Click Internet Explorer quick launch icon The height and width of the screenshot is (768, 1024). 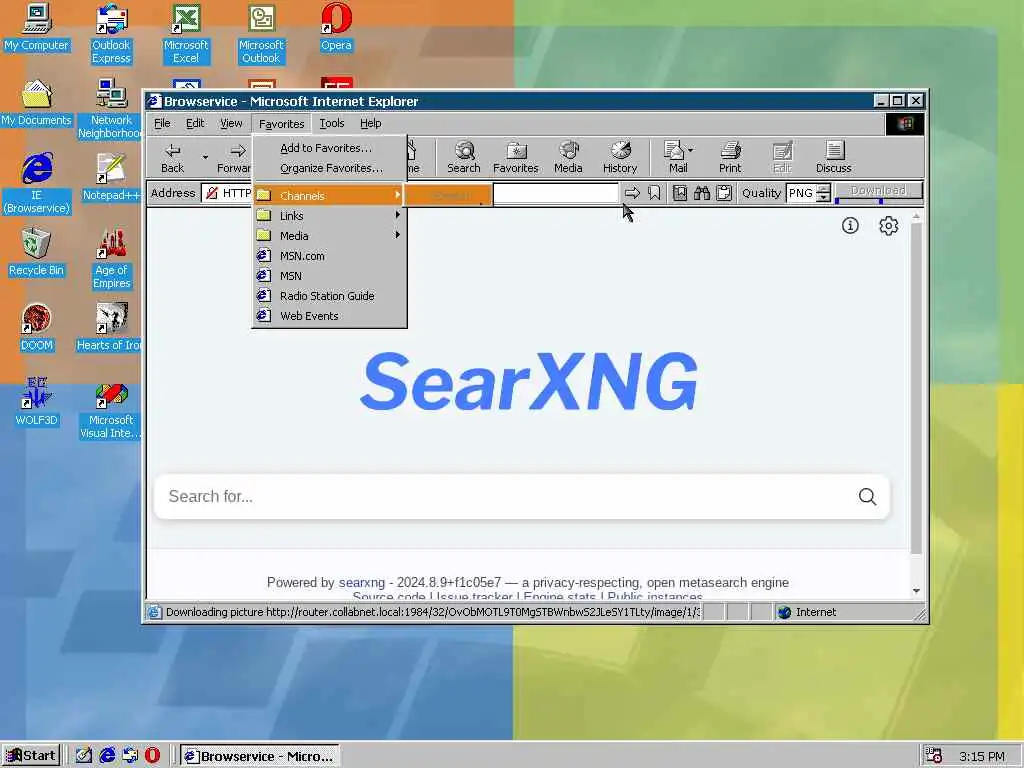[x=107, y=756]
